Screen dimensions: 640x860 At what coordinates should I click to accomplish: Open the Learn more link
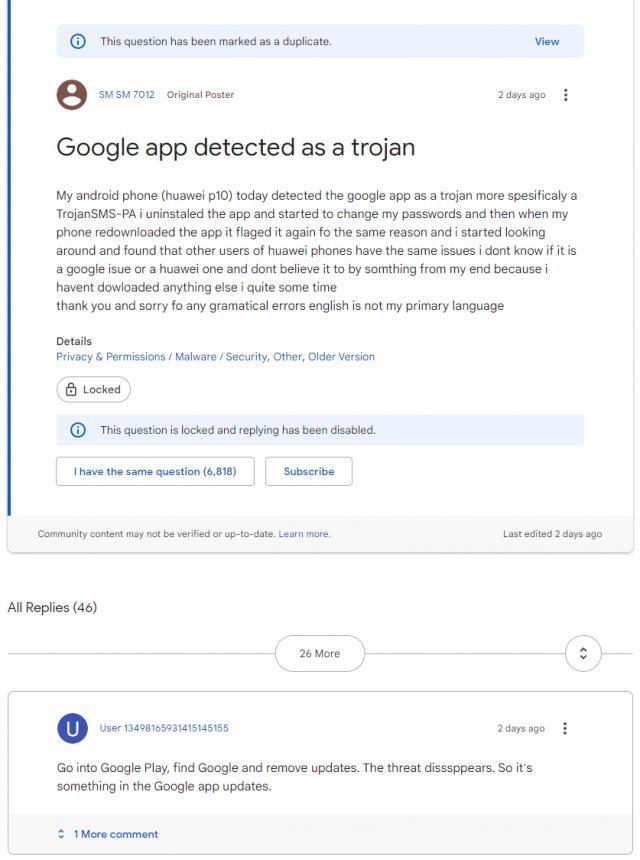pyautogui.click(x=307, y=533)
